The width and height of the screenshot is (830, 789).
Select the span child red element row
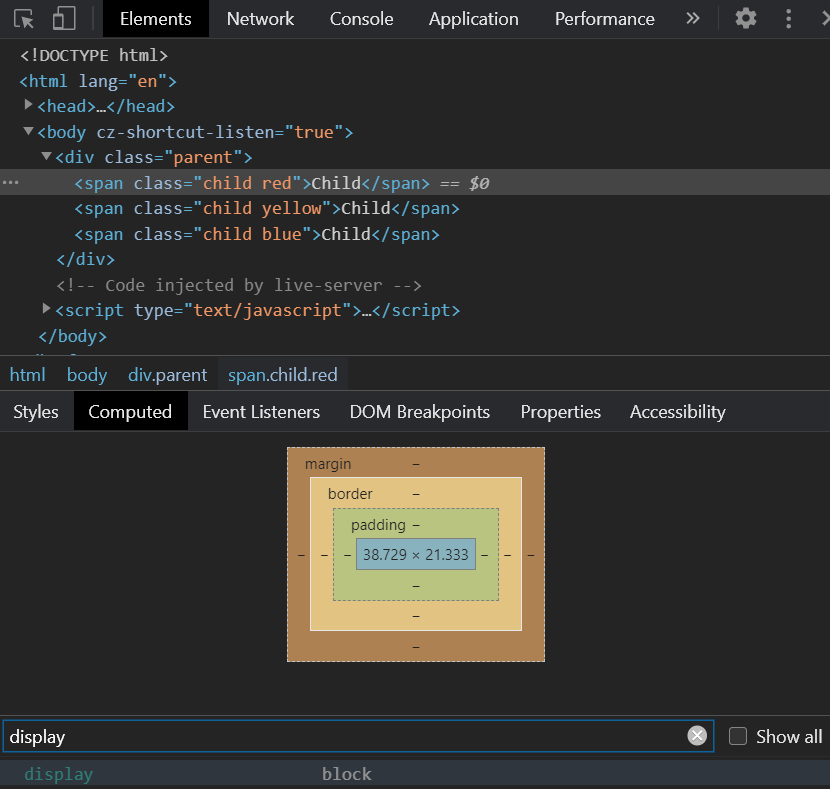[415, 183]
